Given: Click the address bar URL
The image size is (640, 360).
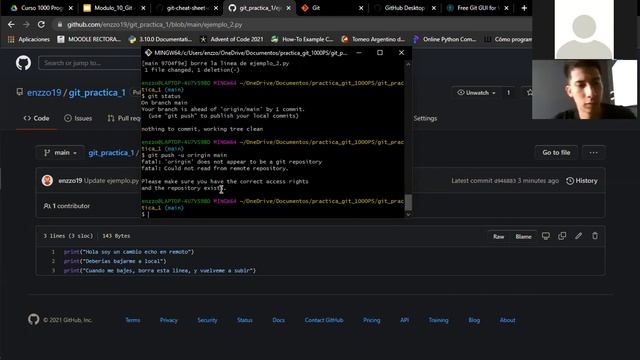Looking at the screenshot, I should (x=155, y=24).
